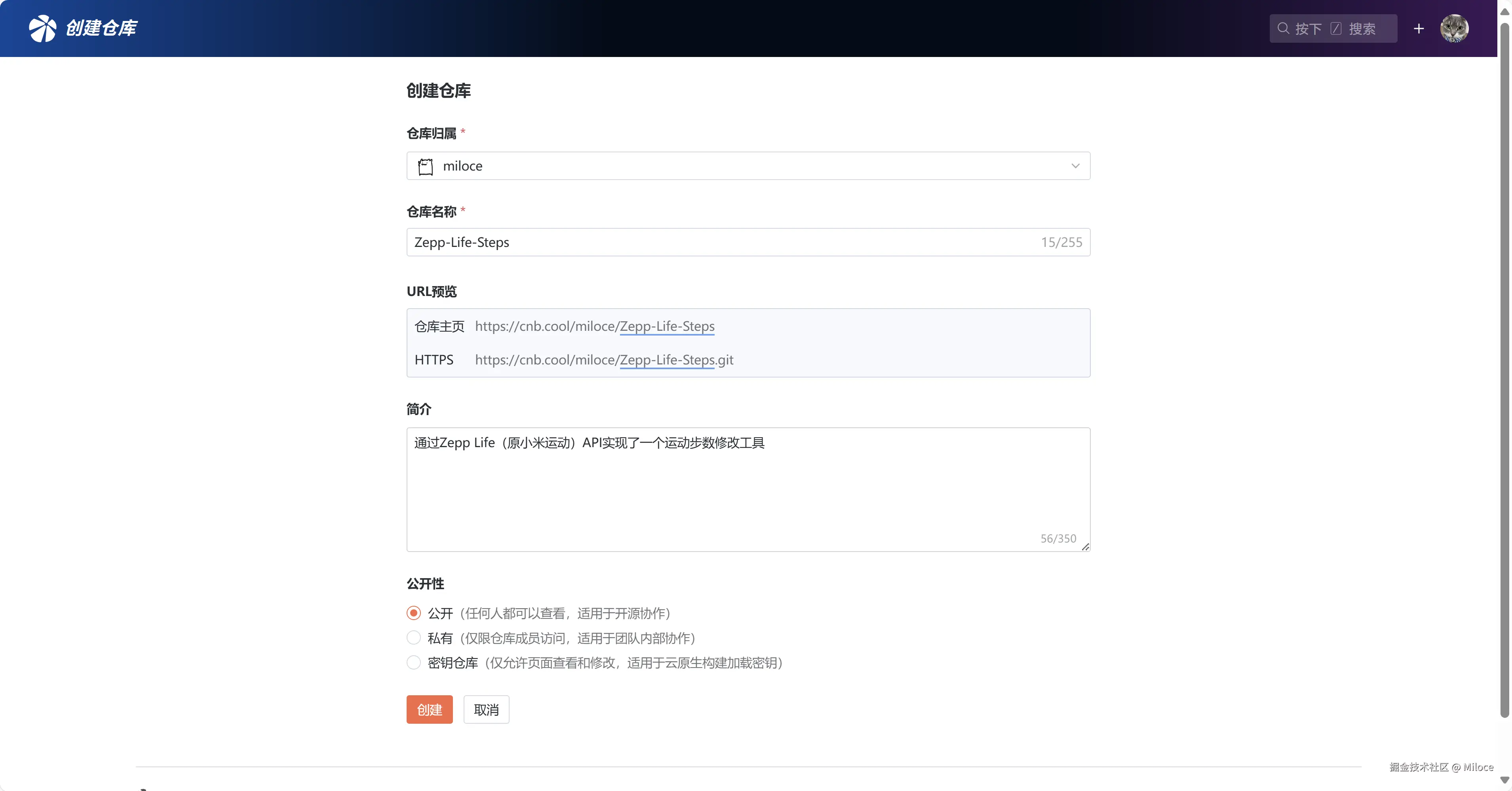Screen dimensions: 1512x791
Task: Click the 创建仓库 header title
Action: tap(101, 28)
